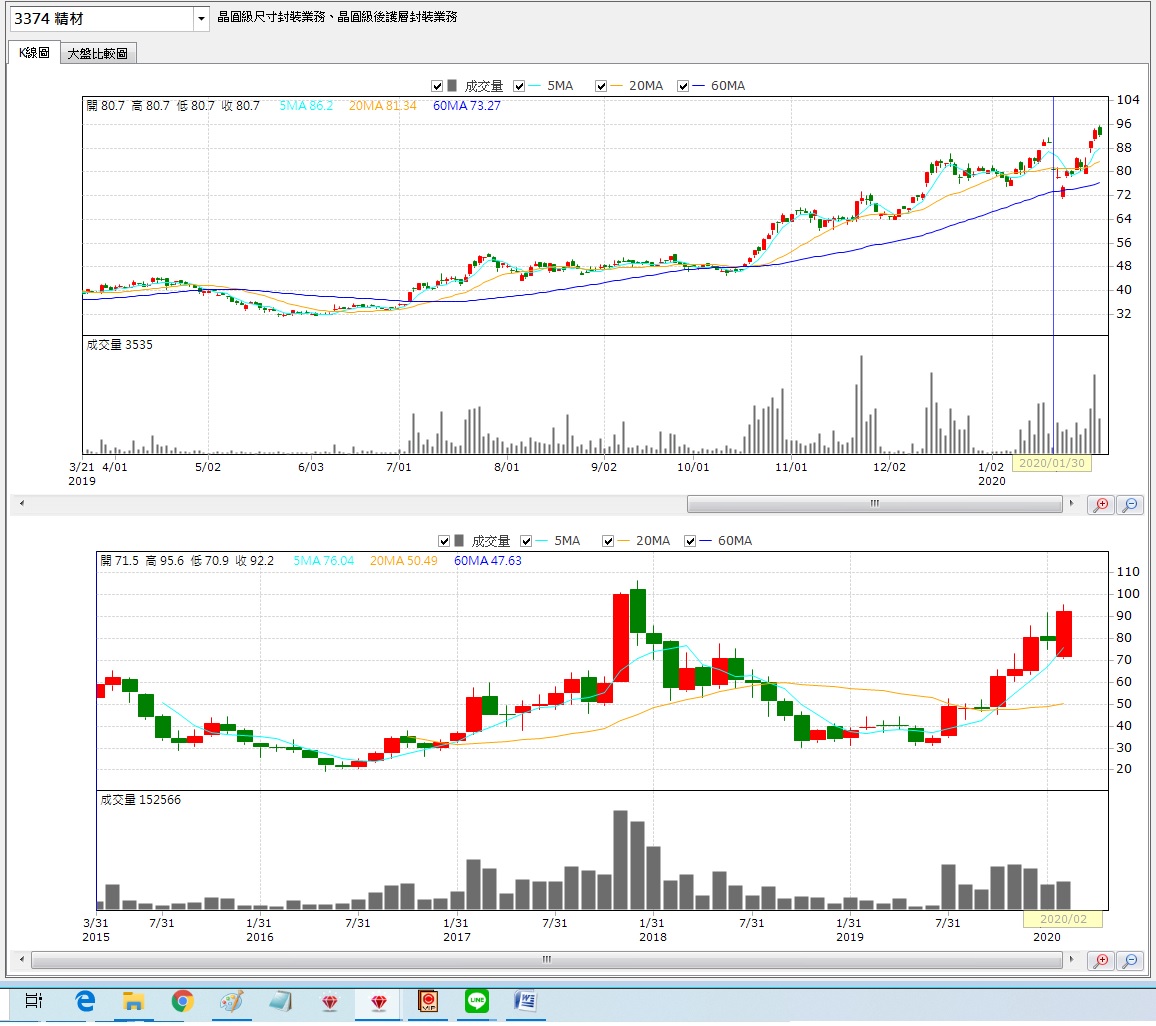Launch LINE from the taskbar
The image size is (1156, 1026).
coord(477,1001)
